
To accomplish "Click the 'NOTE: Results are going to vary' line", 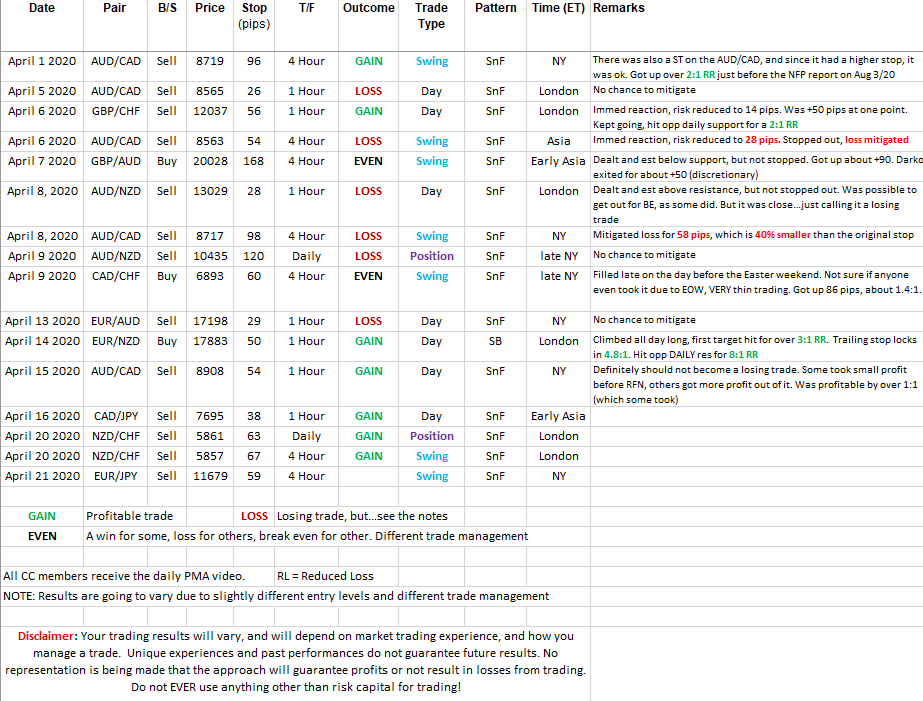I will (276, 596).
